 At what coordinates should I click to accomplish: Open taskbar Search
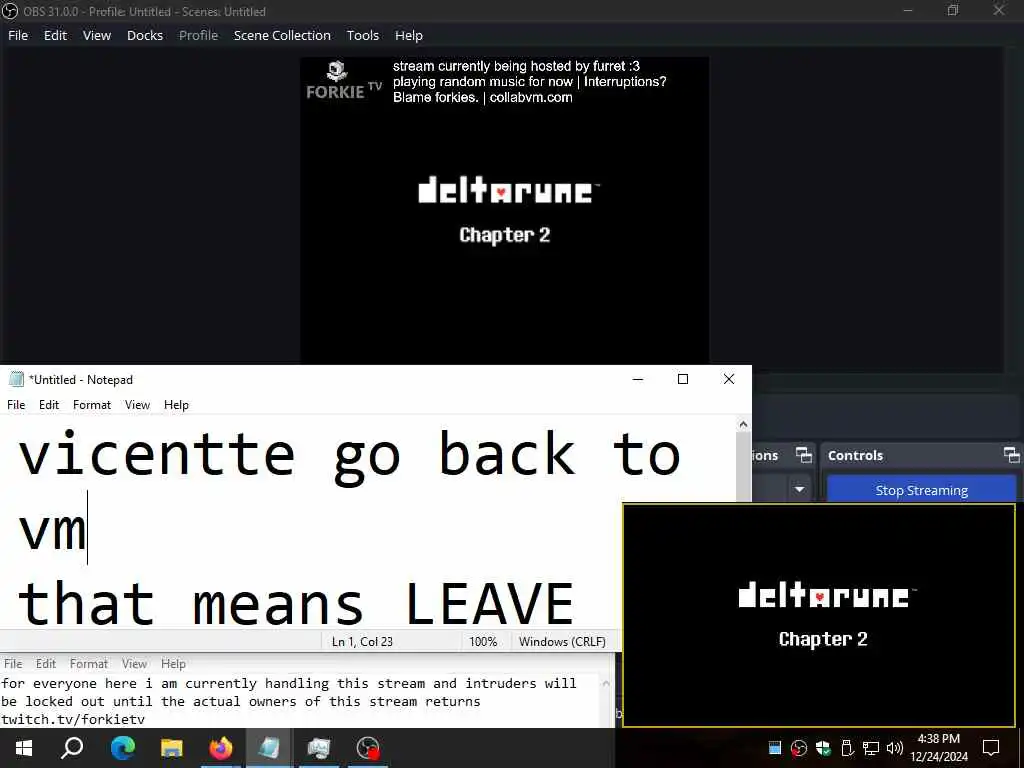pyautogui.click(x=72, y=748)
